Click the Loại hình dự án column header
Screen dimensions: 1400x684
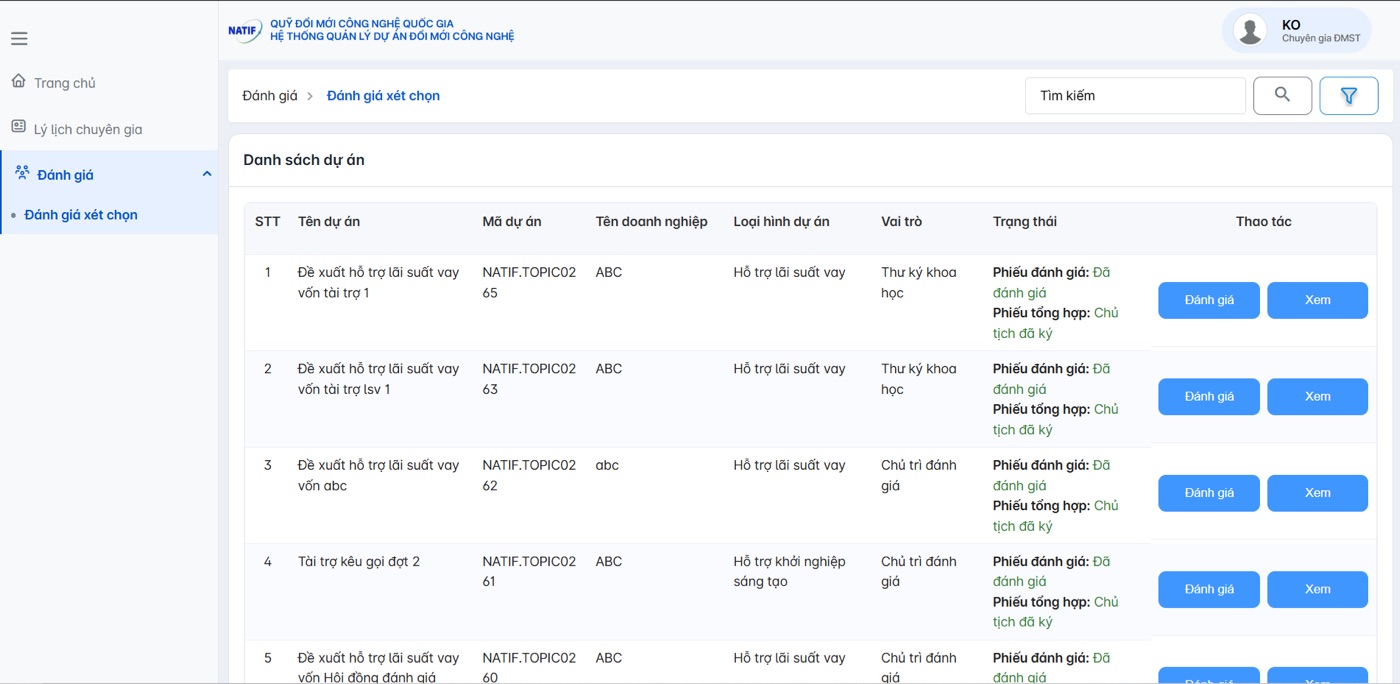pos(781,222)
